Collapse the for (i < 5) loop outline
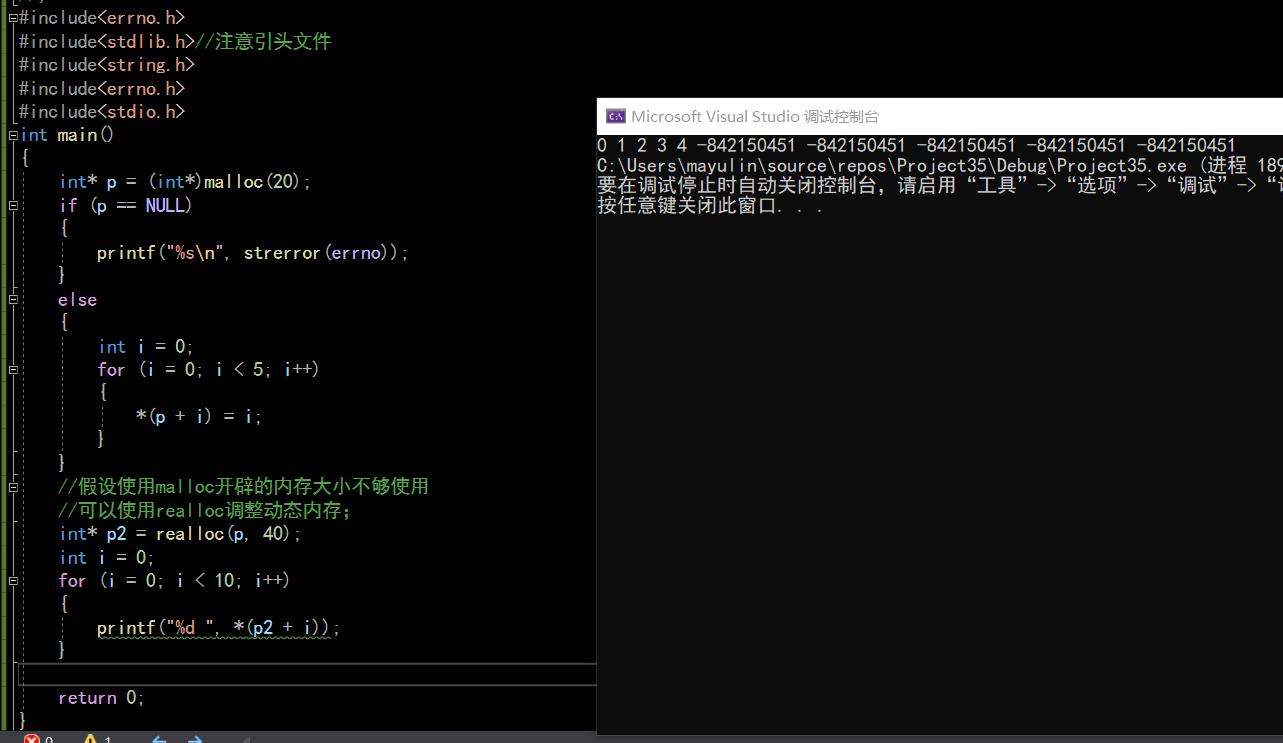This screenshot has width=1283, height=743. 13,369
